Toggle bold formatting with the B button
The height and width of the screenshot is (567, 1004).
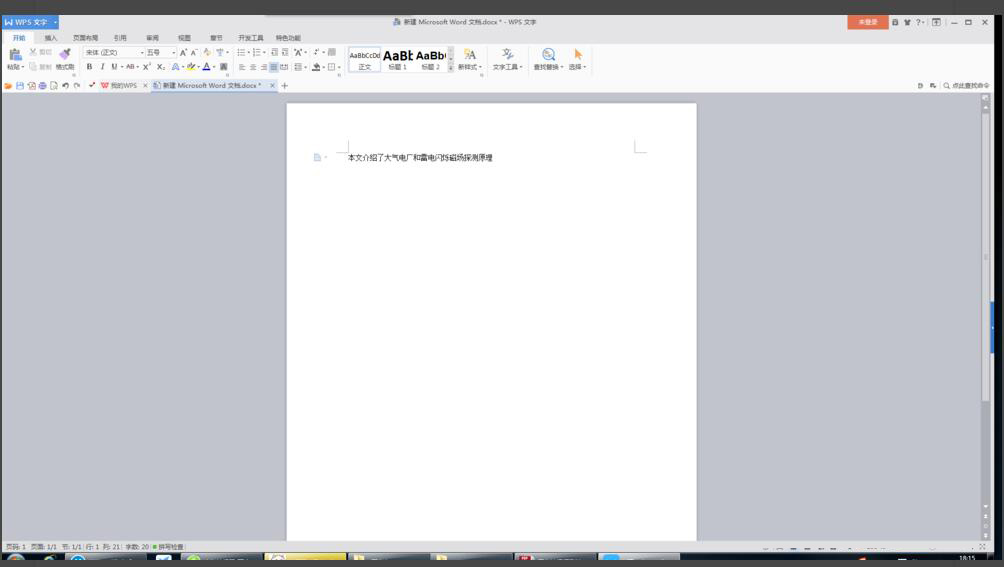click(x=89, y=67)
